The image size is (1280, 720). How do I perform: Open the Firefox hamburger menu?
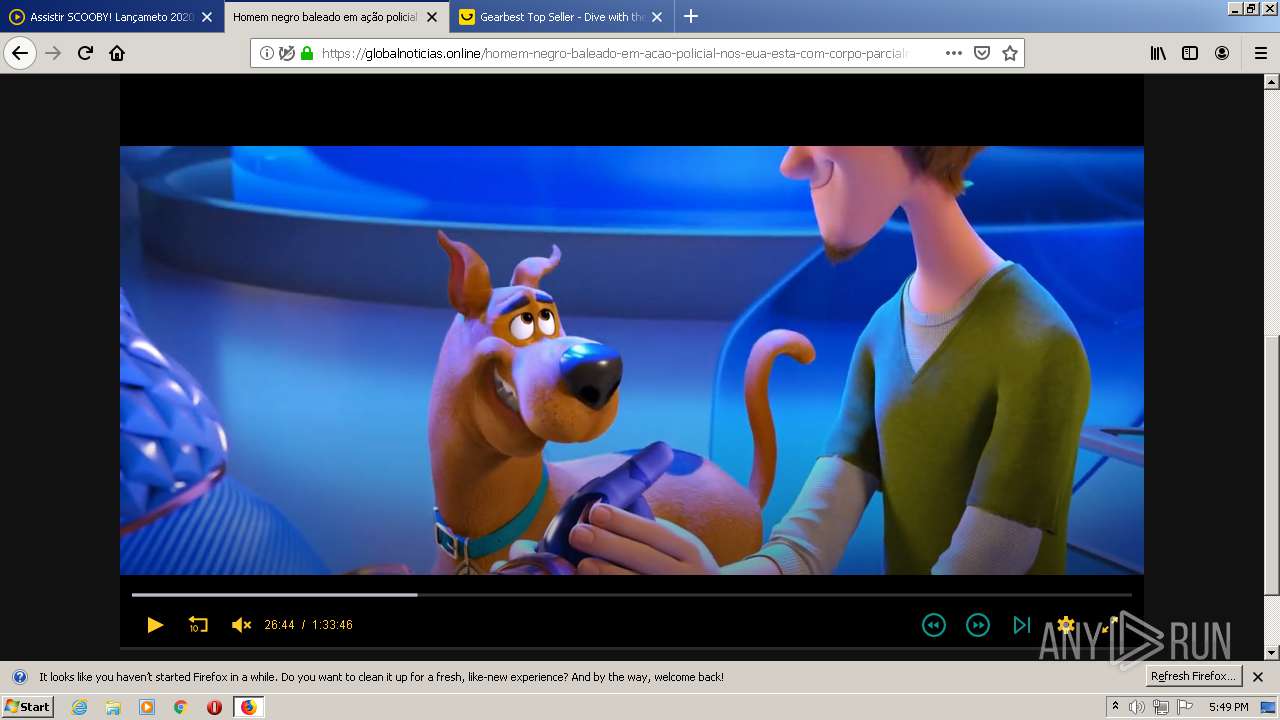1260,53
